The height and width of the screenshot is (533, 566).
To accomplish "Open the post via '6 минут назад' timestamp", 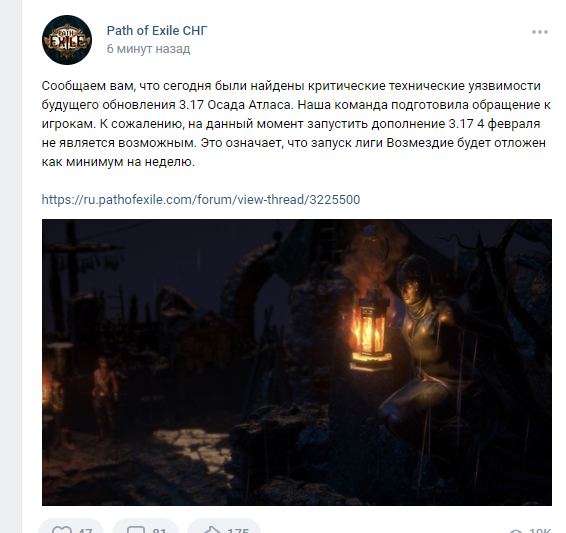I will tap(148, 49).
